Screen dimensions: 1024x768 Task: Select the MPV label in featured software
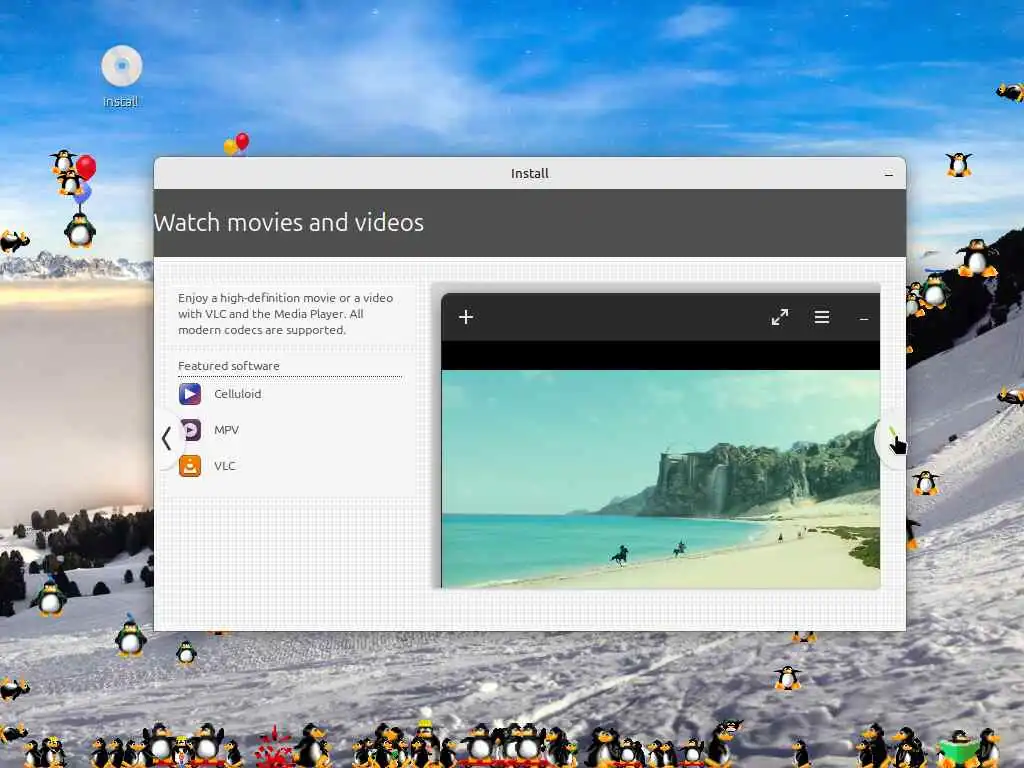click(227, 430)
